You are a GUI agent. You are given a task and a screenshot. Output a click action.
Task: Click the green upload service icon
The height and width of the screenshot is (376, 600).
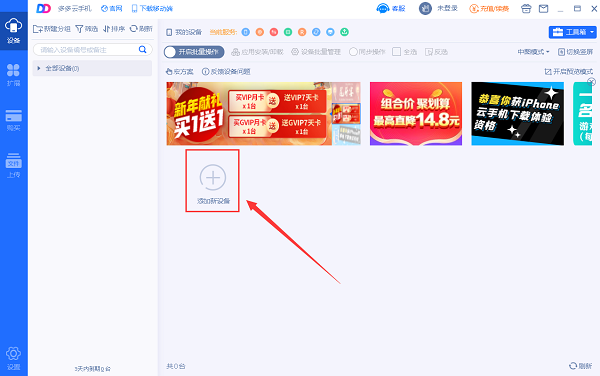[x=344, y=32]
